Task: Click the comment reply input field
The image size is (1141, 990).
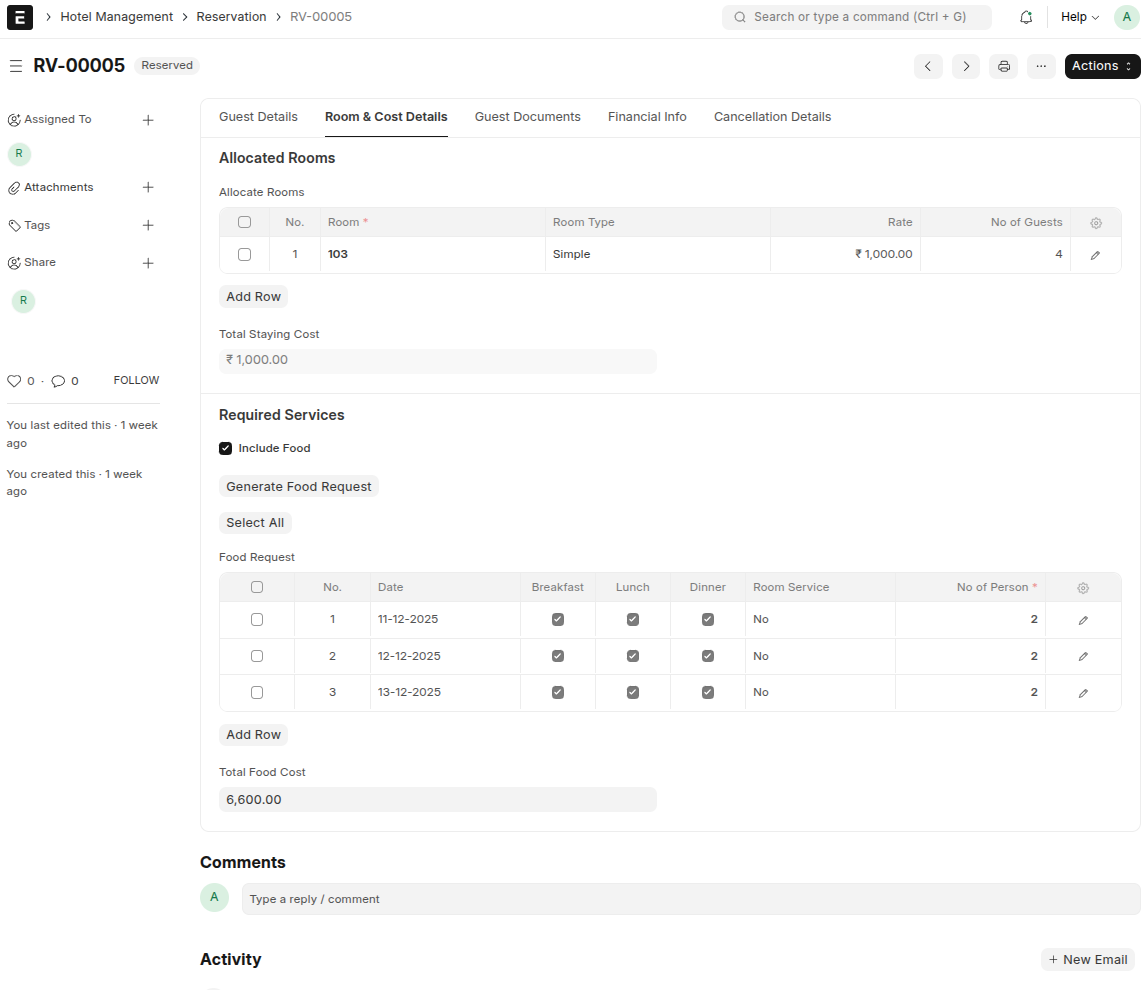Action: [600, 898]
